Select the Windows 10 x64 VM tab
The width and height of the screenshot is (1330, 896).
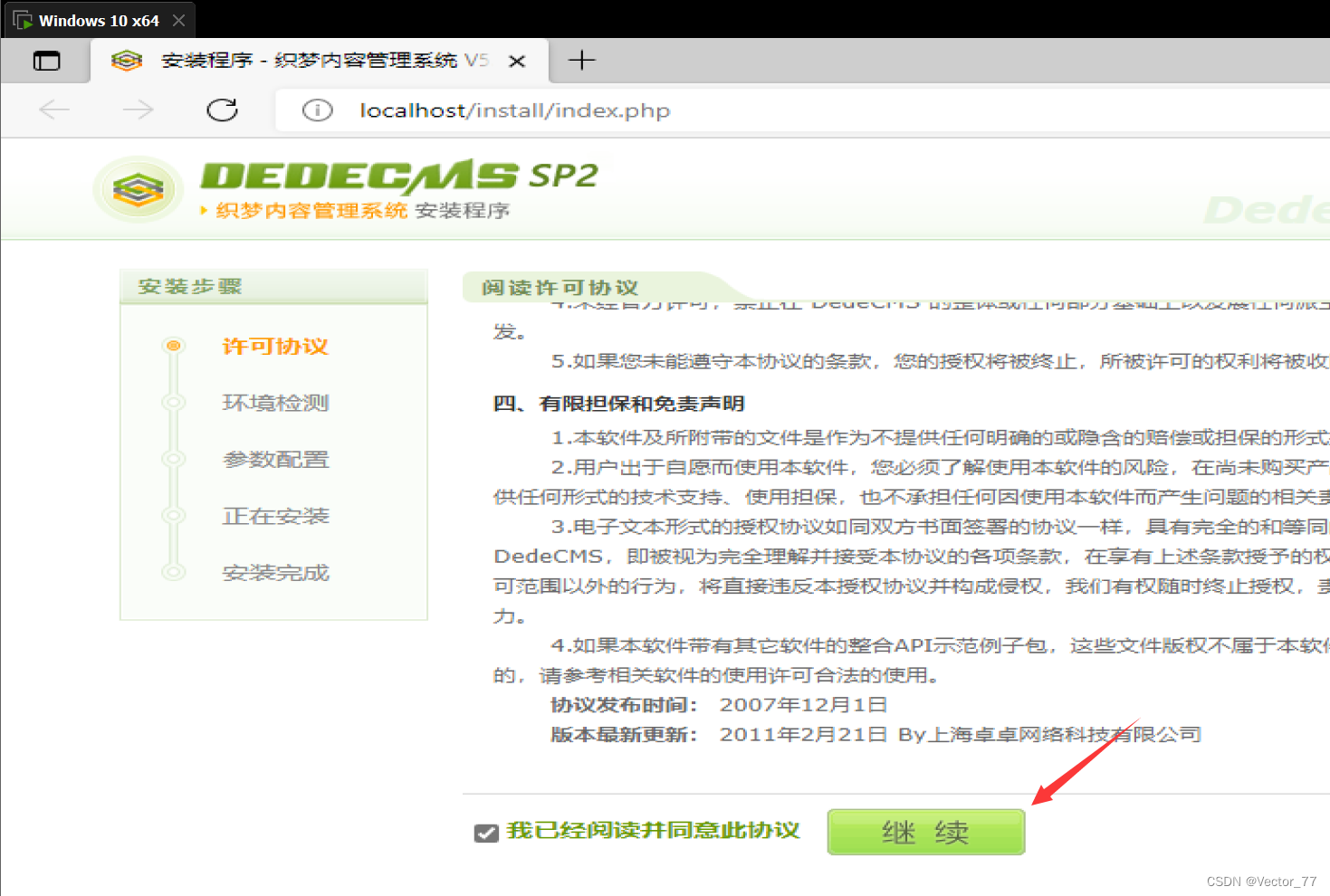tap(98, 20)
